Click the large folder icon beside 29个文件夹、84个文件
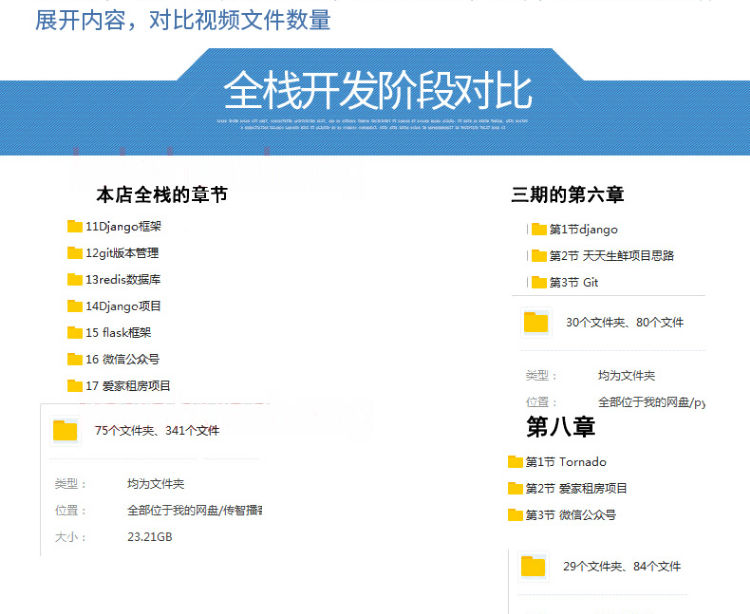750x614 pixels. click(533, 567)
